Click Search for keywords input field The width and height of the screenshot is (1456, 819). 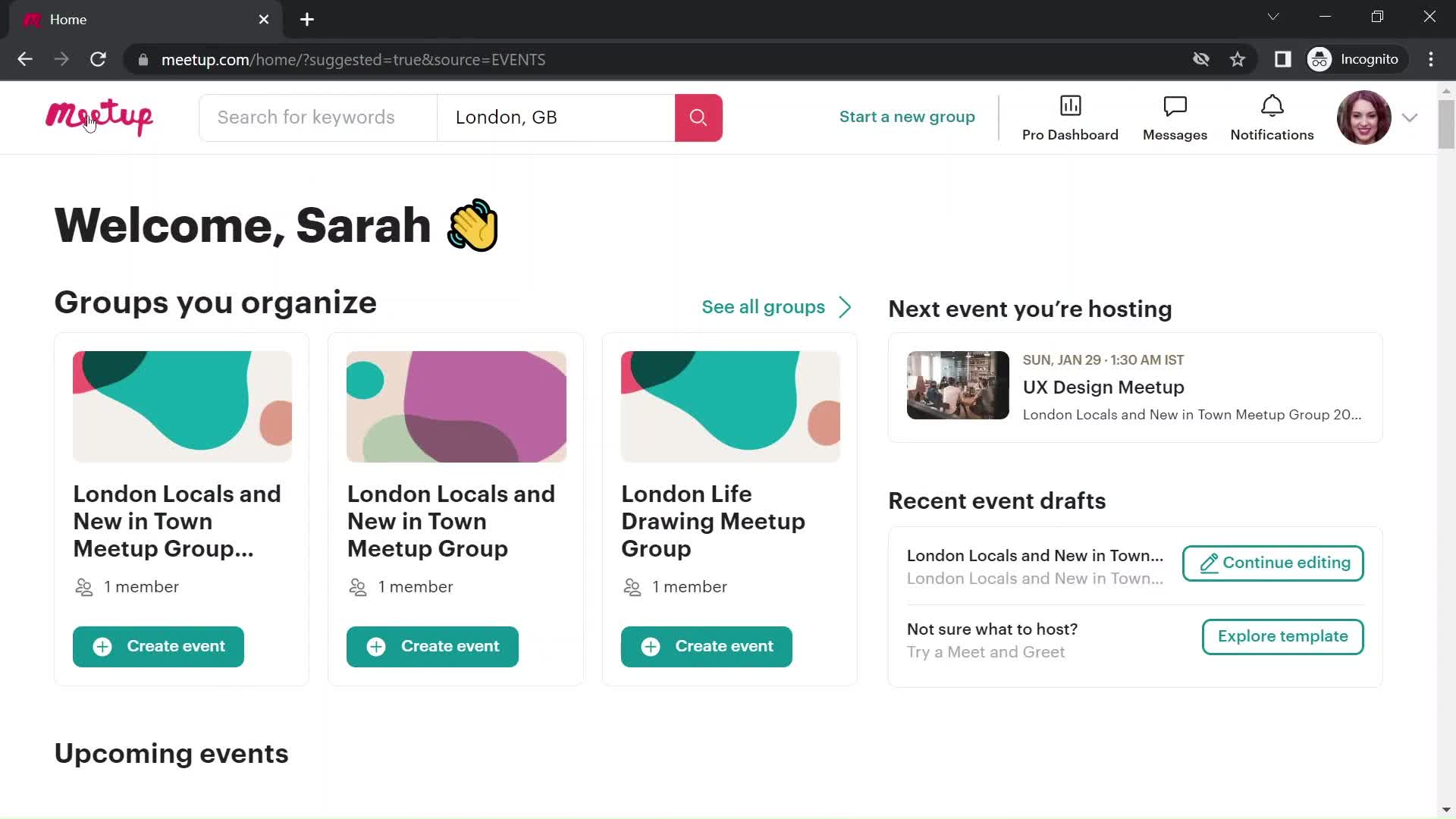coord(318,117)
